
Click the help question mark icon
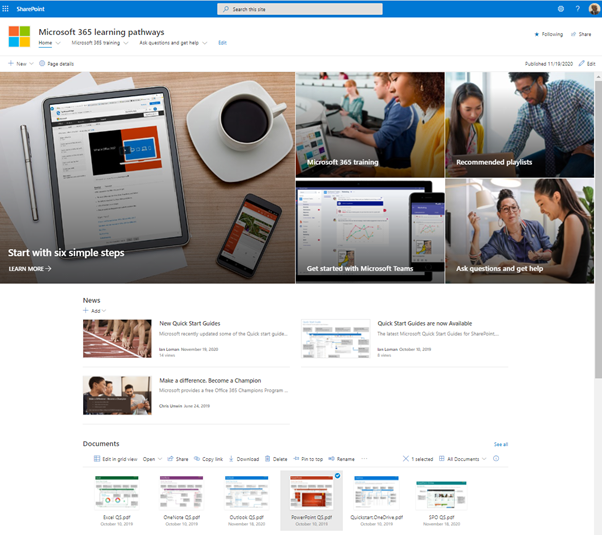tap(577, 8)
